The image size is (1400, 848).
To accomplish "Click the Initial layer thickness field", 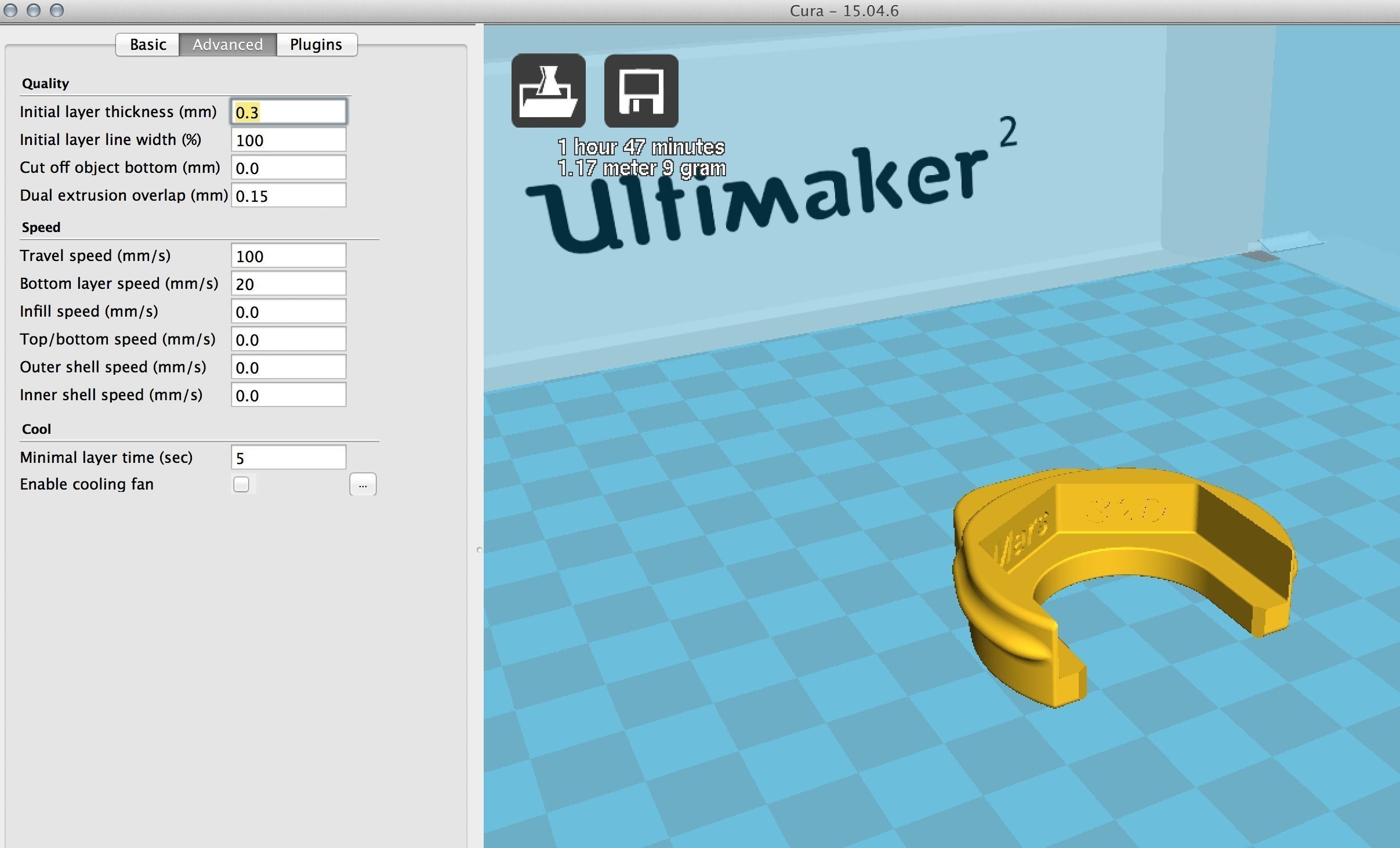I will click(288, 112).
